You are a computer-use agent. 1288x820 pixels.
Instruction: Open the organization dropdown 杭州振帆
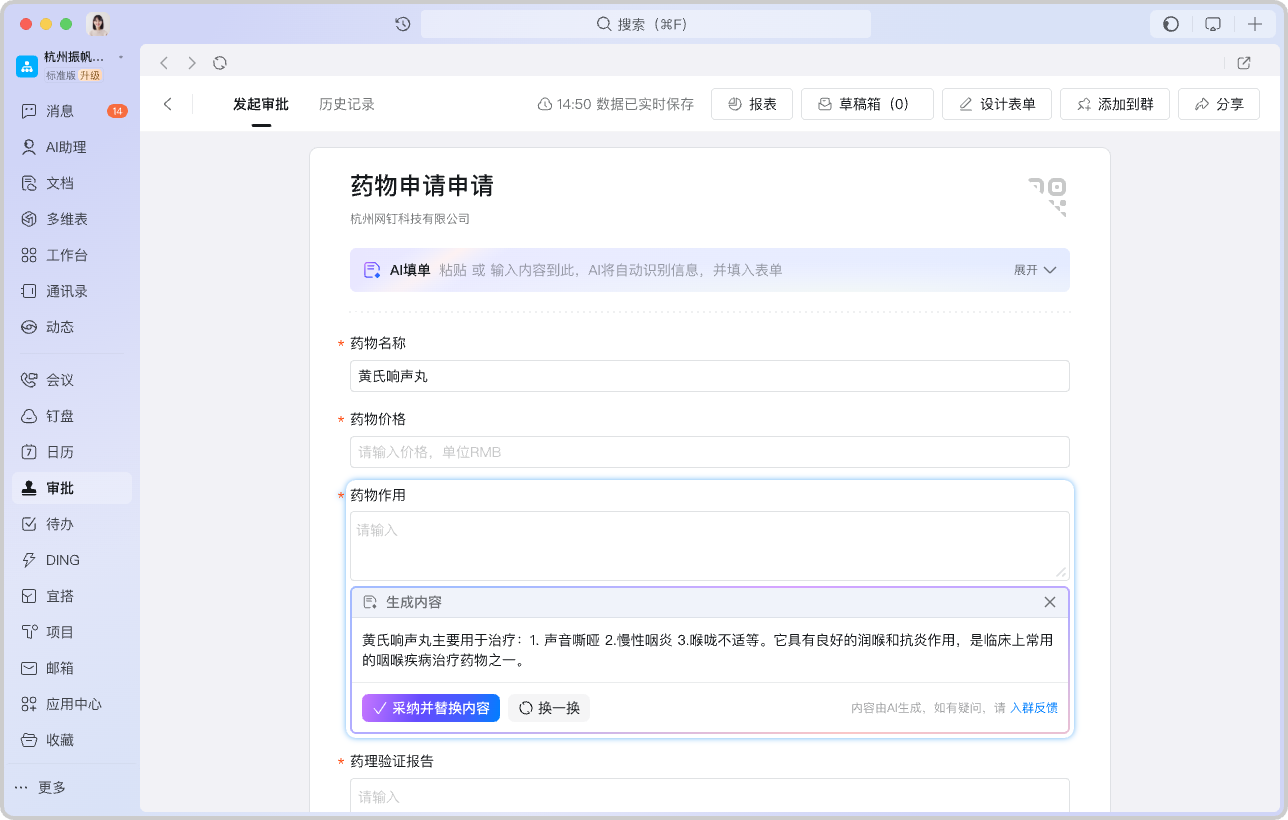[x=82, y=57]
